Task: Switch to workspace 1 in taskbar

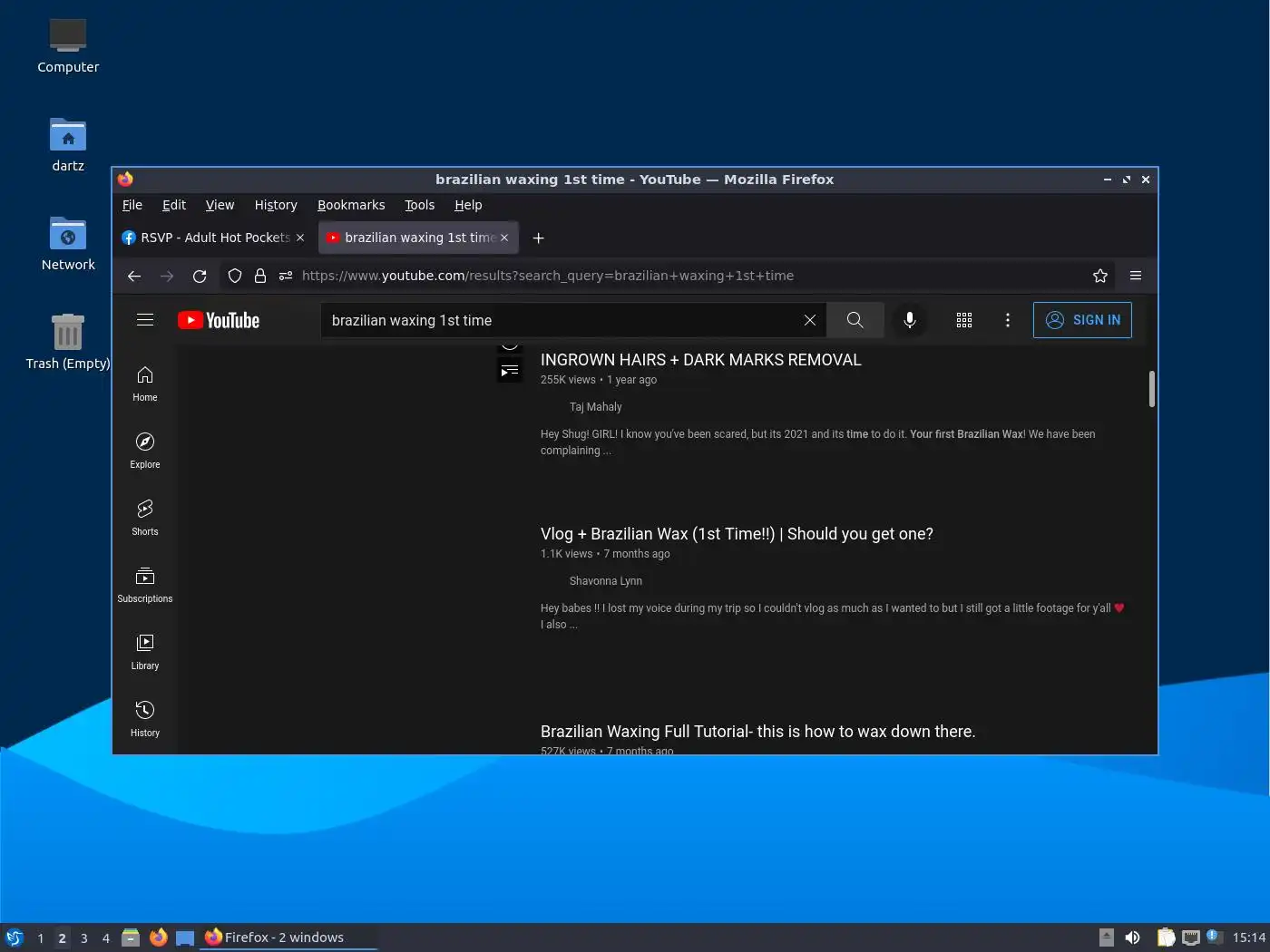Action: 41,938
